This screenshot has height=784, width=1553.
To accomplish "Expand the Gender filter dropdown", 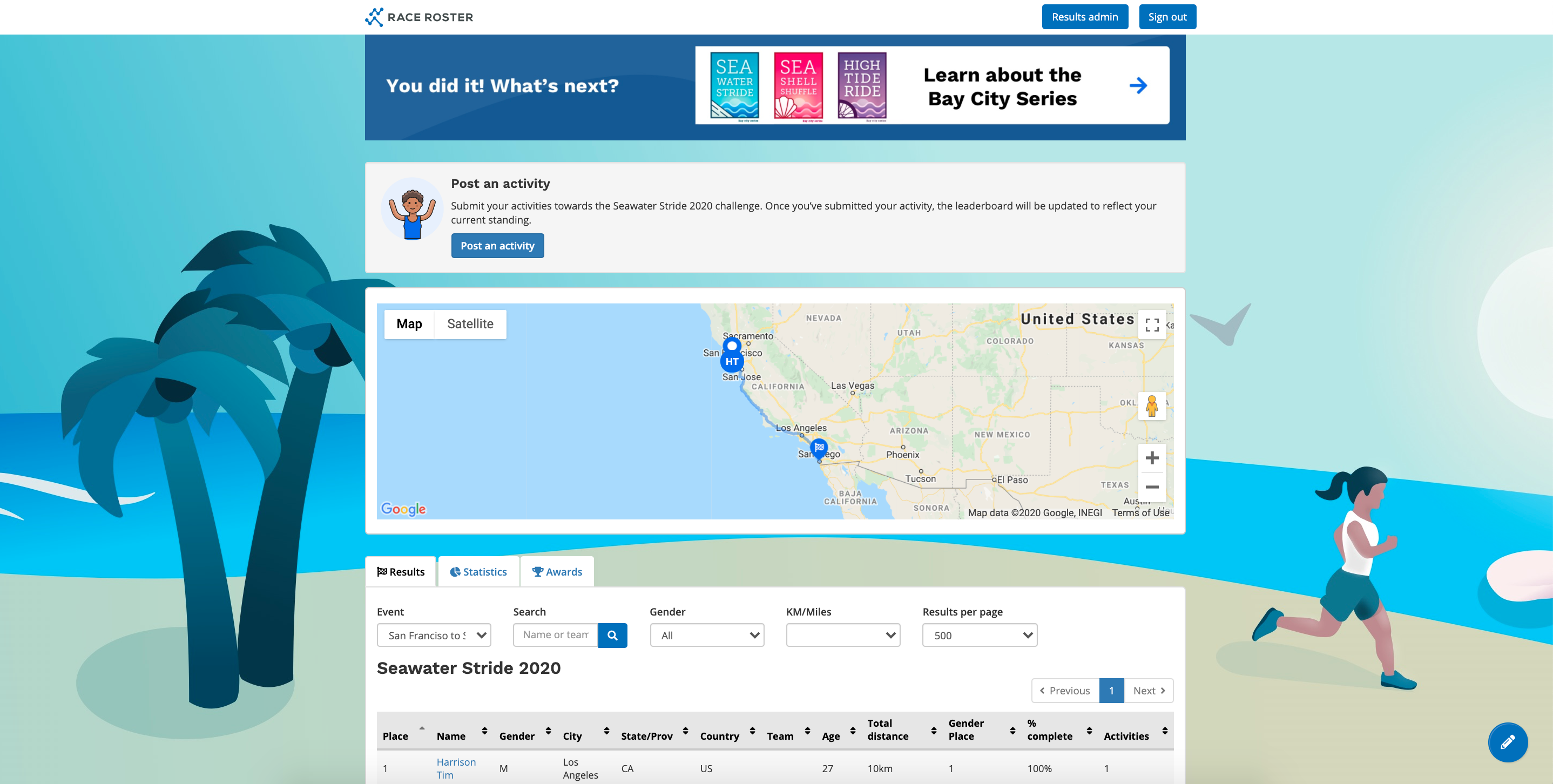I will tap(706, 635).
